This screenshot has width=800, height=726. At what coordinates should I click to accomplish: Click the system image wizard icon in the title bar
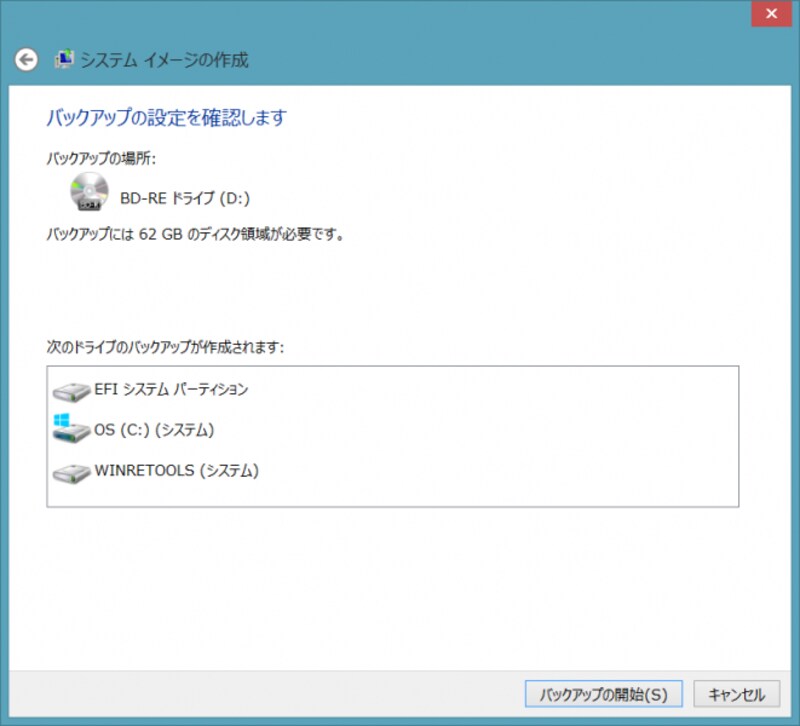pyautogui.click(x=64, y=59)
